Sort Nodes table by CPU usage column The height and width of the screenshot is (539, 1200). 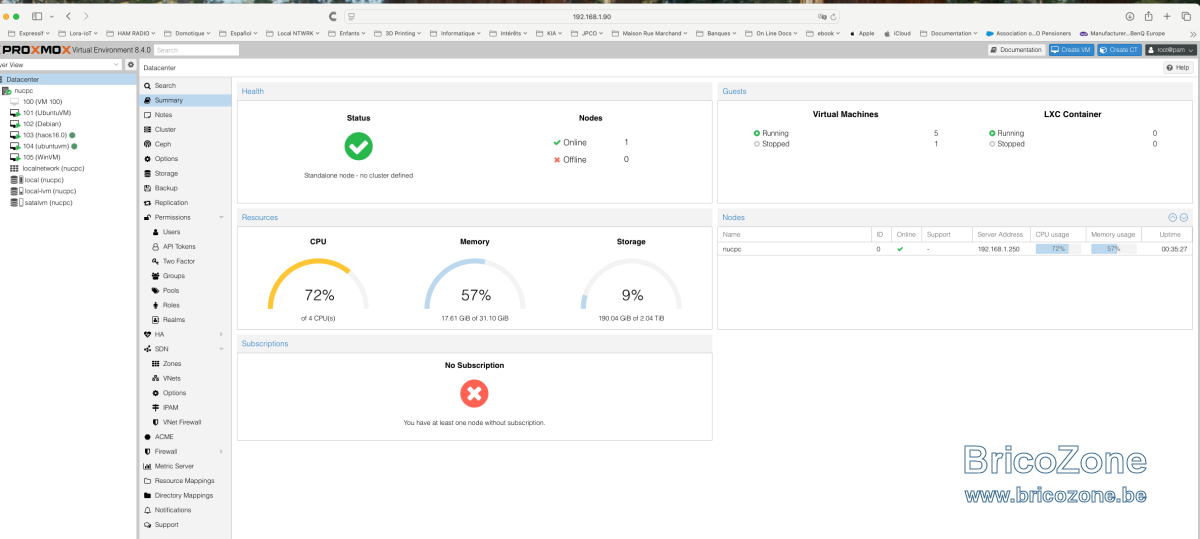coord(1057,234)
